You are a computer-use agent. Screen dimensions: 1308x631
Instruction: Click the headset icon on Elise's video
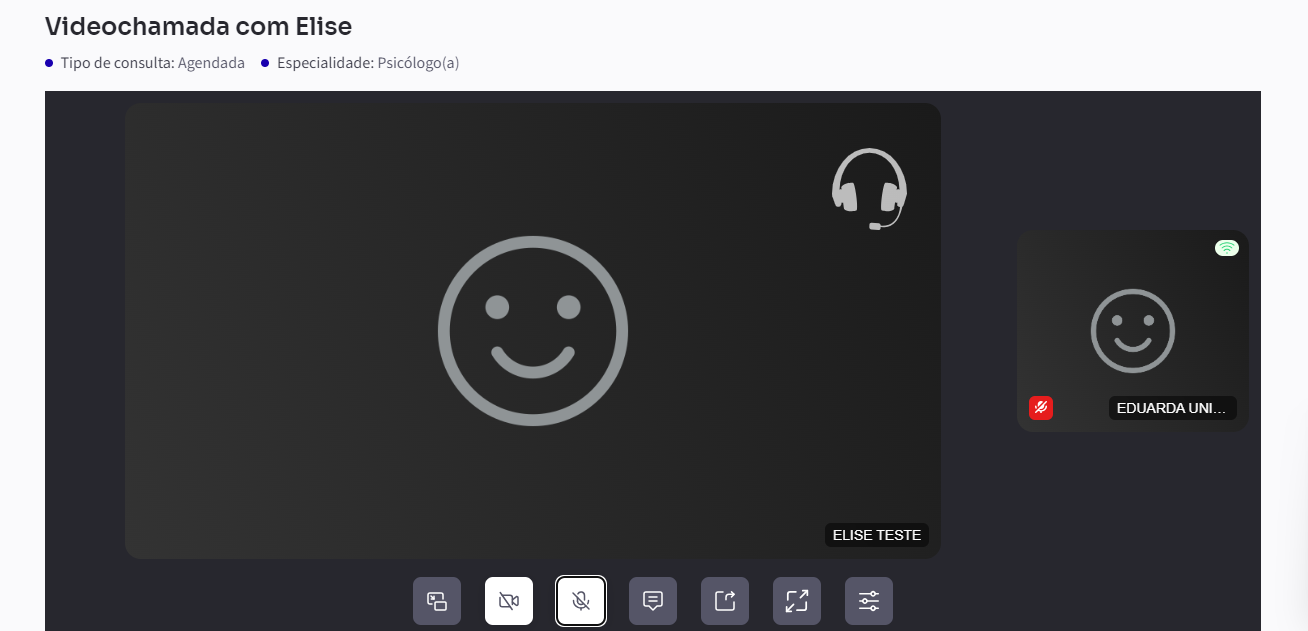869,189
